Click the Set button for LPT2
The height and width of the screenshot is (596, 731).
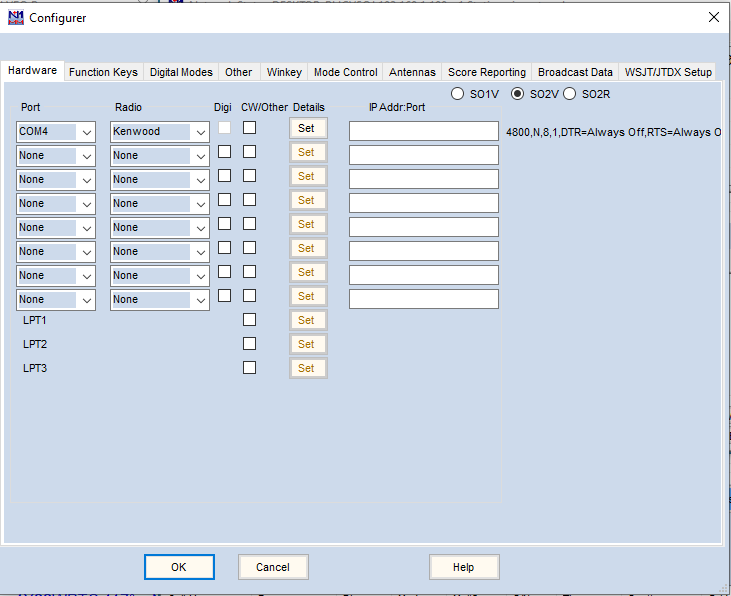(308, 344)
